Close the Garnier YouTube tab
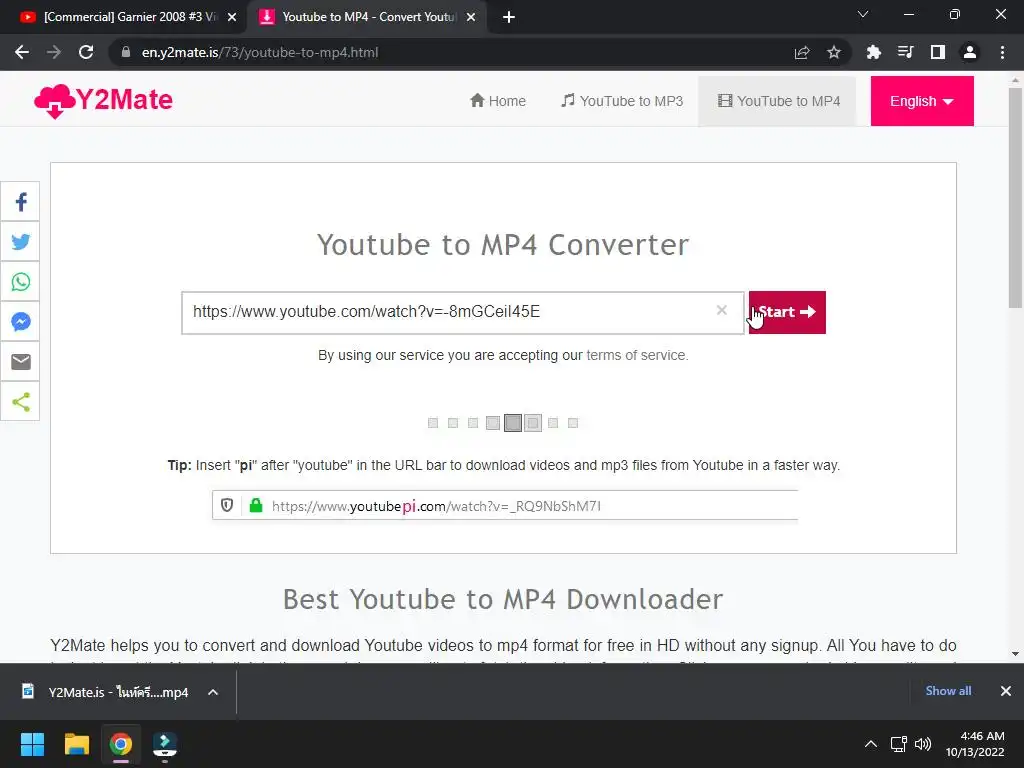Screen dimensions: 1024x768 (232, 18)
